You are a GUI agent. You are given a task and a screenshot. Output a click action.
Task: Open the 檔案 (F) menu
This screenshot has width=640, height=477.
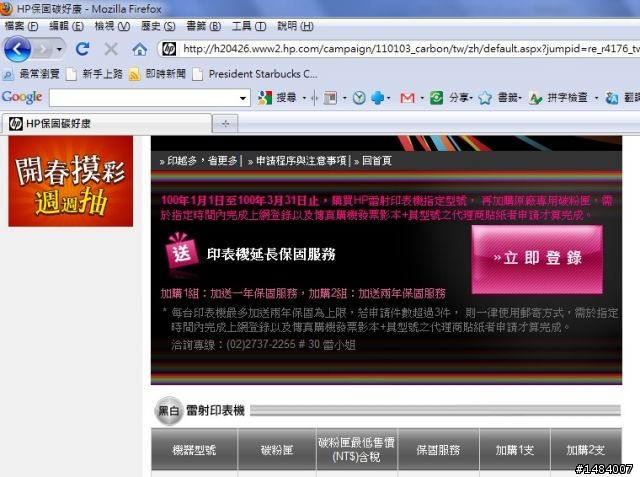tap(21, 27)
